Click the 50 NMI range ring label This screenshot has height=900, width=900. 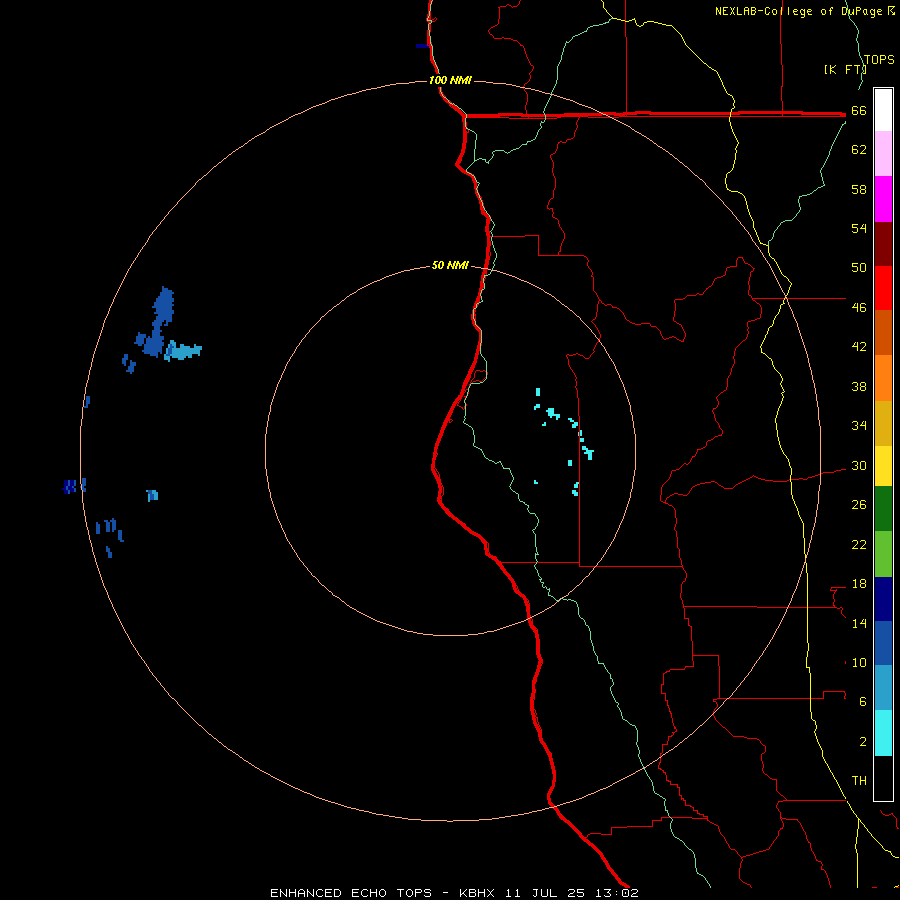451,265
